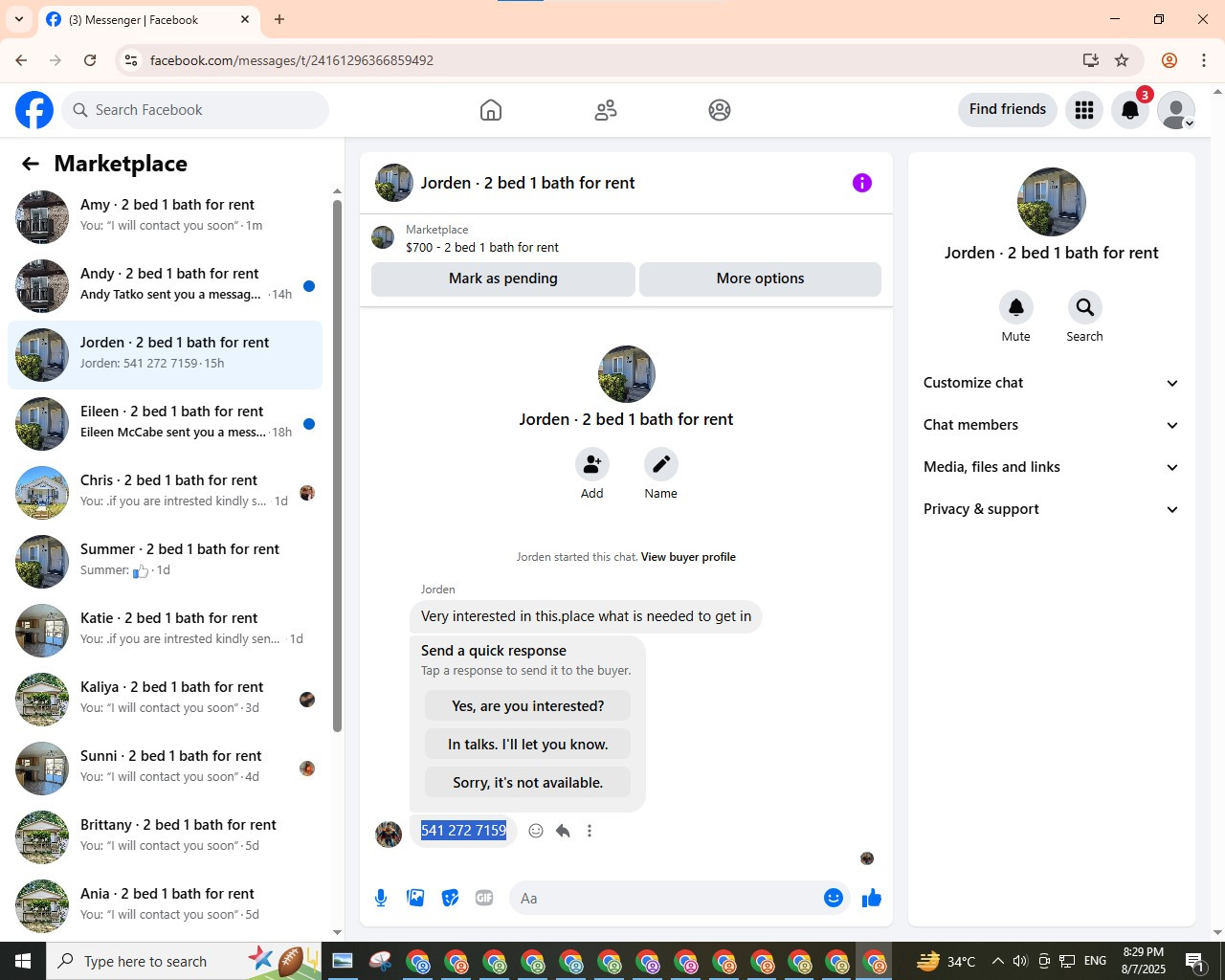1225x980 pixels.
Task: Send a thumbs-up like
Action: tap(871, 898)
